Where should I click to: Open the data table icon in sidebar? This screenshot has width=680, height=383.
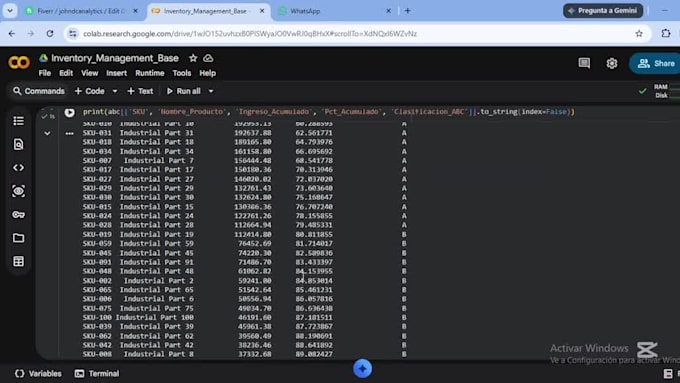coord(18,261)
